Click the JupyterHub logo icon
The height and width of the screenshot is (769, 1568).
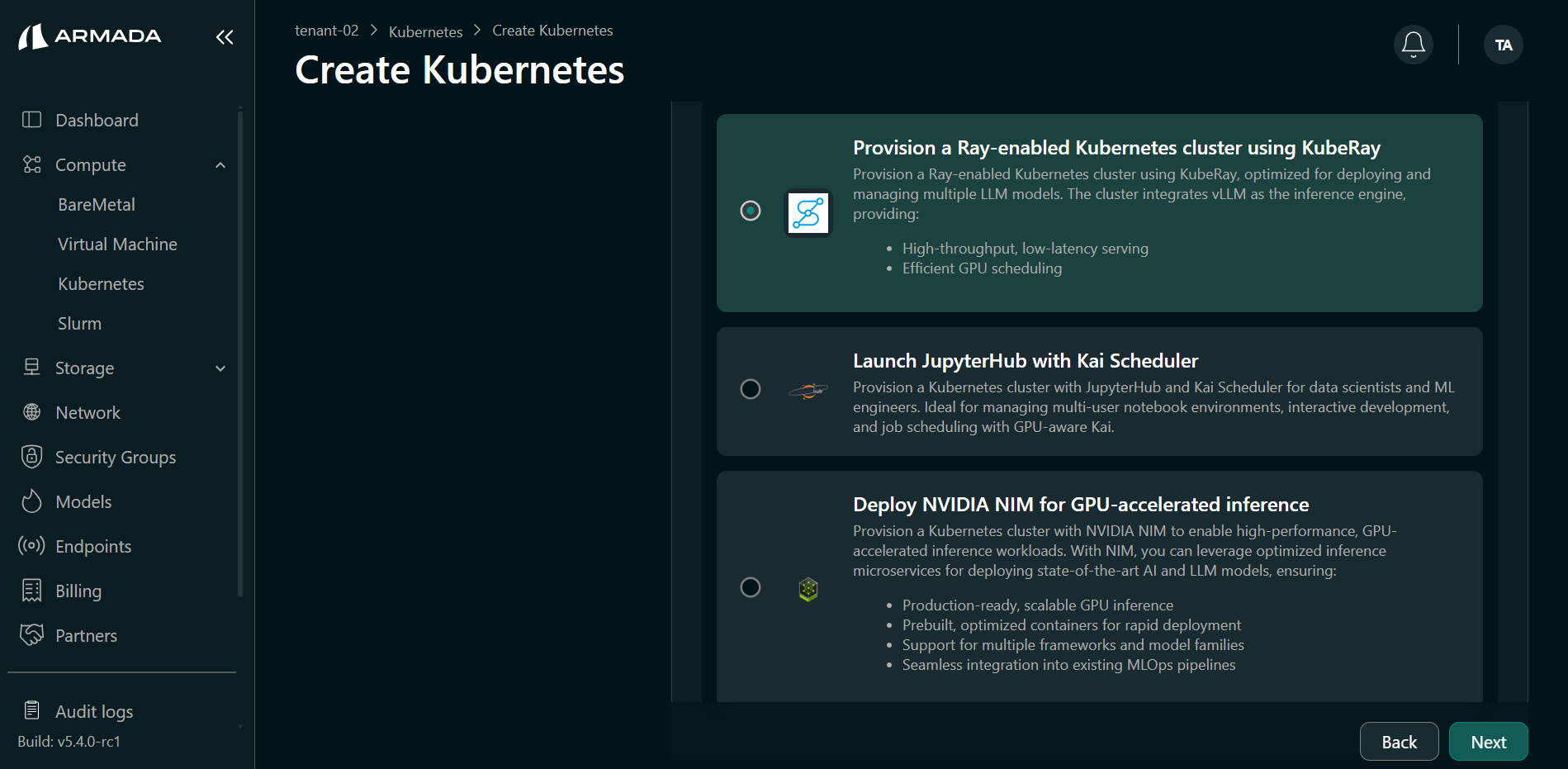point(808,391)
